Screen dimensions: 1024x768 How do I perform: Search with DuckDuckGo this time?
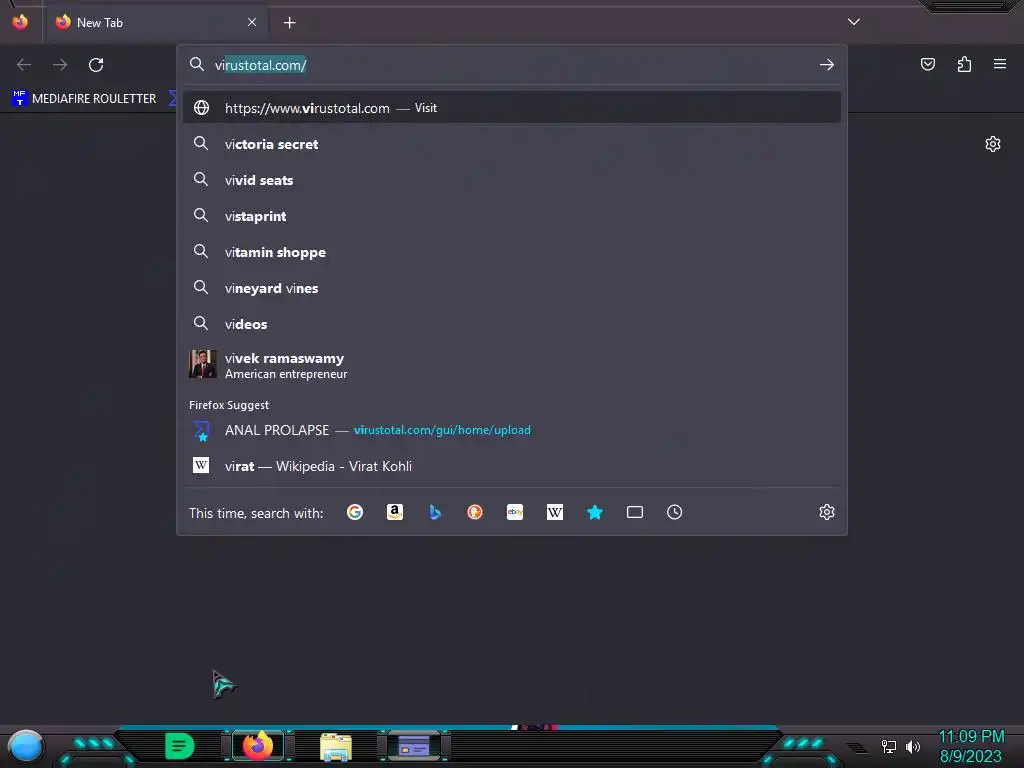(x=475, y=513)
